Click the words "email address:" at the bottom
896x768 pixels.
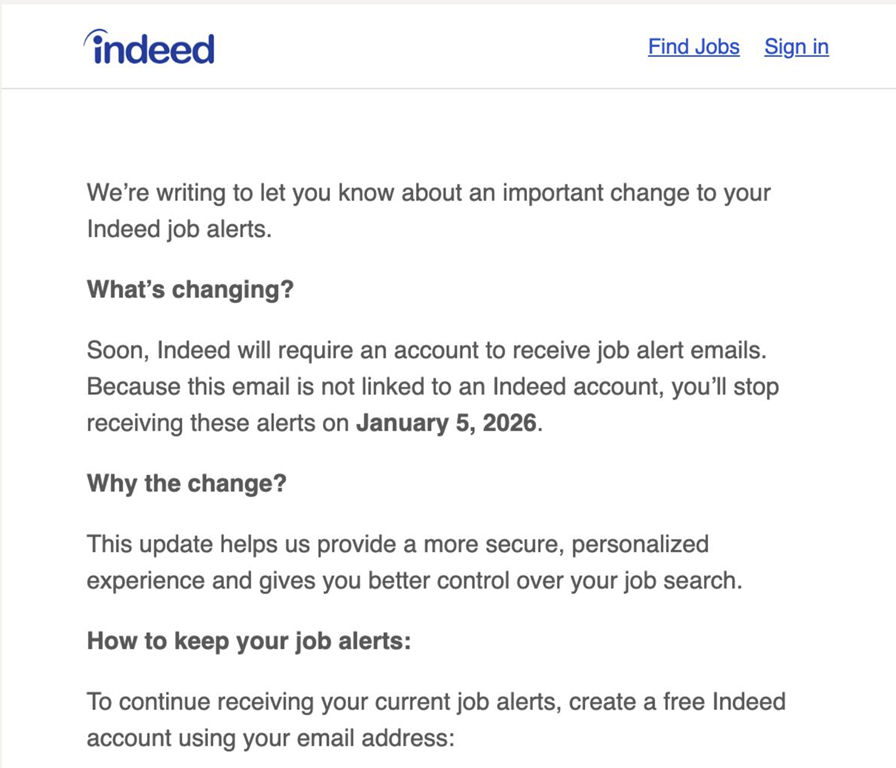coord(388,739)
